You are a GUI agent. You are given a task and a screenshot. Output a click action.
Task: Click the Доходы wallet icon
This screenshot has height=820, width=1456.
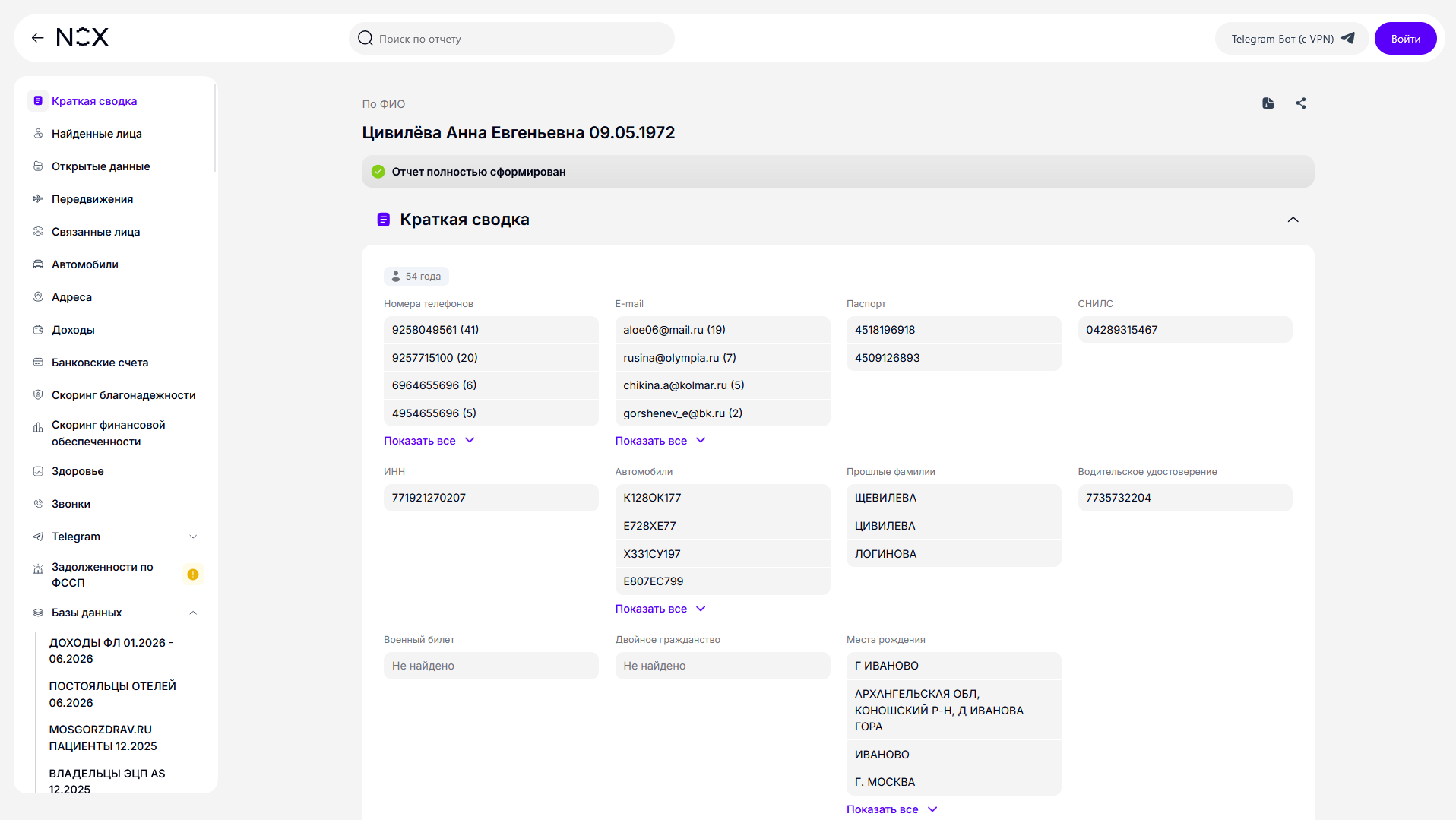pos(38,330)
